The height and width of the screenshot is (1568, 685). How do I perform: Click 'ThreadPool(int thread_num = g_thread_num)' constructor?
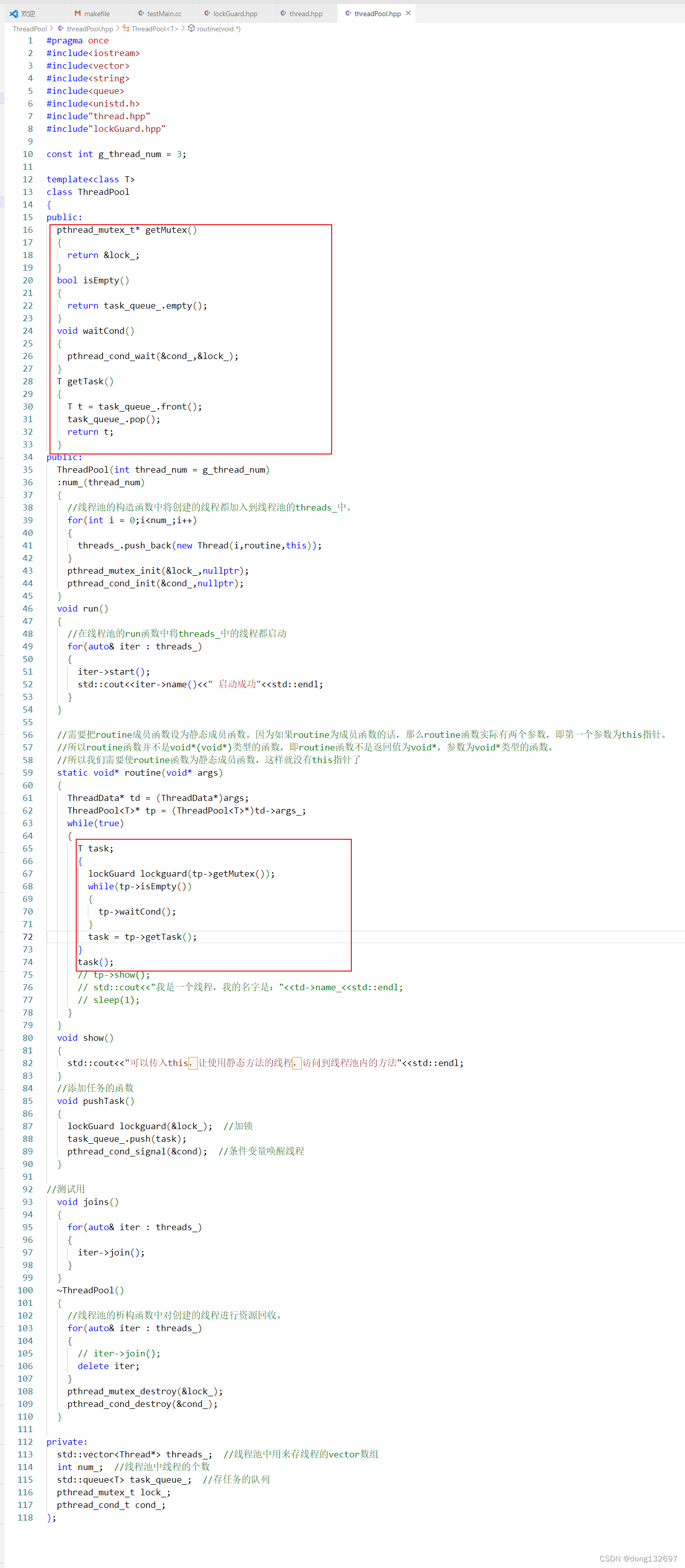tap(163, 470)
